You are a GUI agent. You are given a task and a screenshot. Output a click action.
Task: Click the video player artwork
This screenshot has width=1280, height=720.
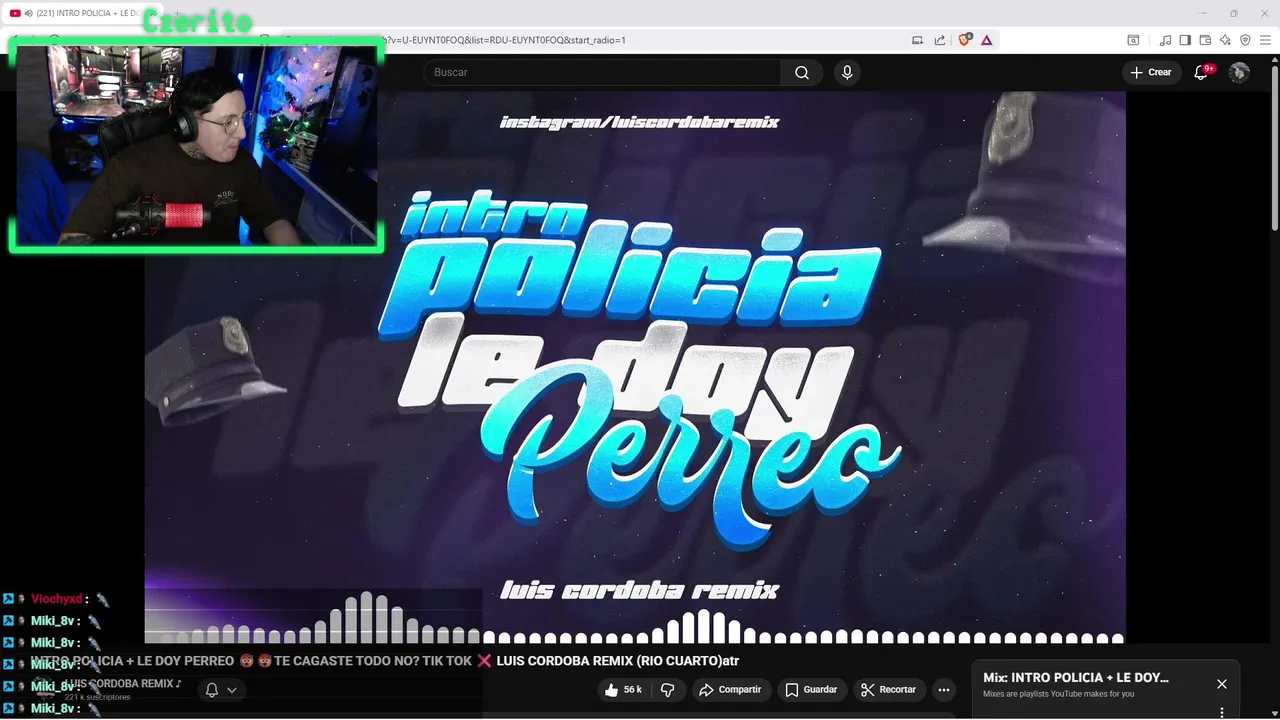pos(635,367)
